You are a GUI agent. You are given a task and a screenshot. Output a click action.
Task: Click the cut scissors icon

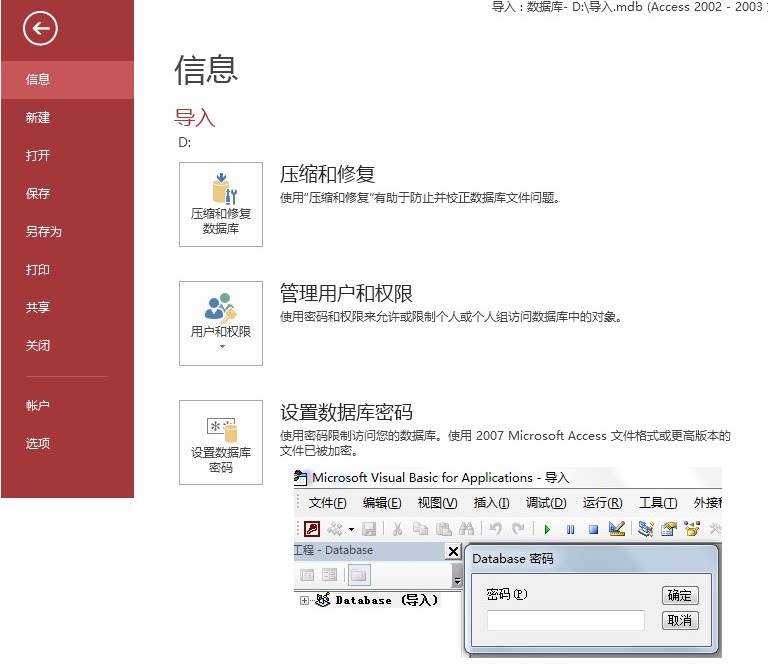(x=397, y=529)
